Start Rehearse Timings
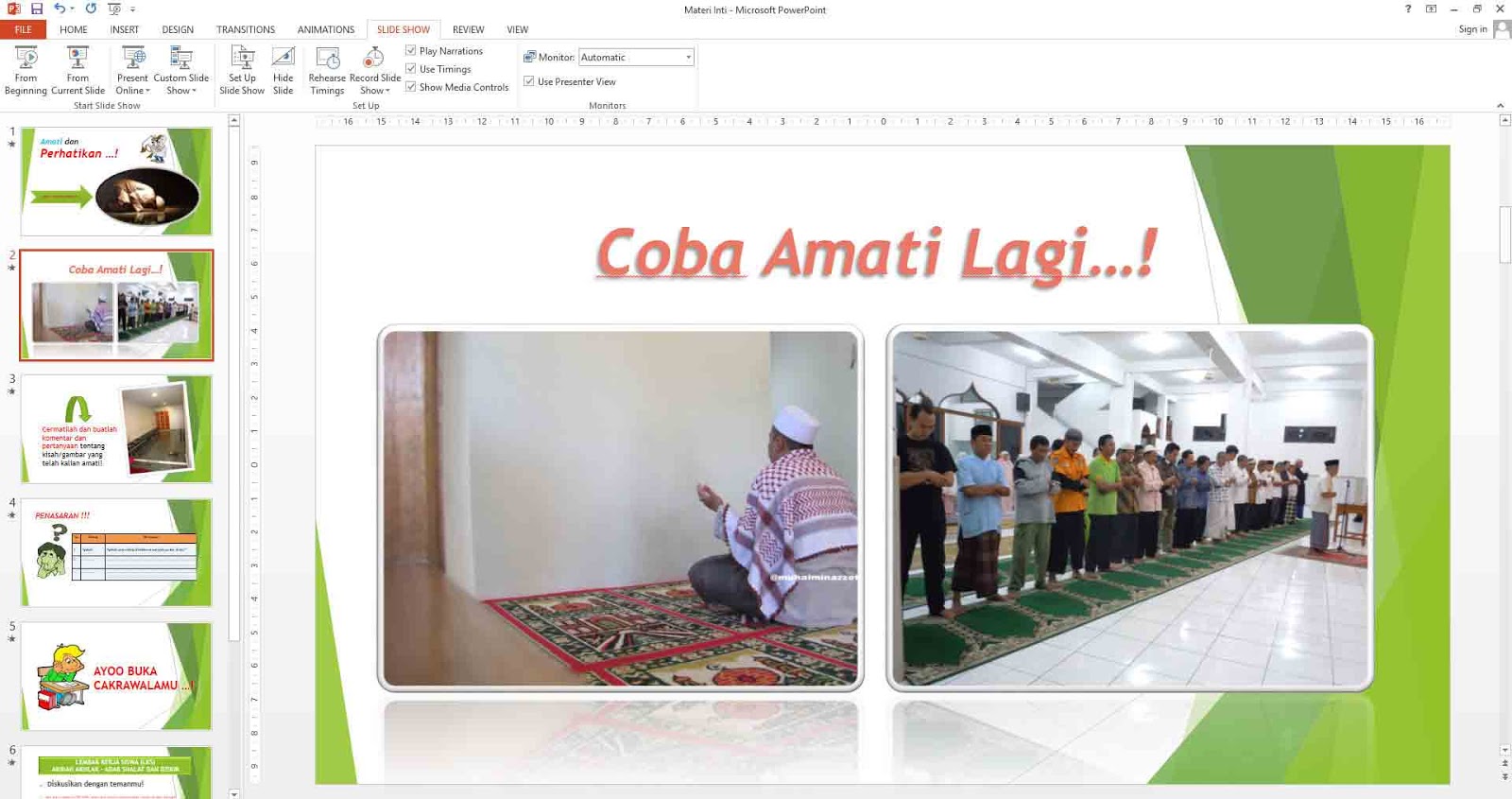Image resolution: width=1512 pixels, height=799 pixels. point(327,71)
